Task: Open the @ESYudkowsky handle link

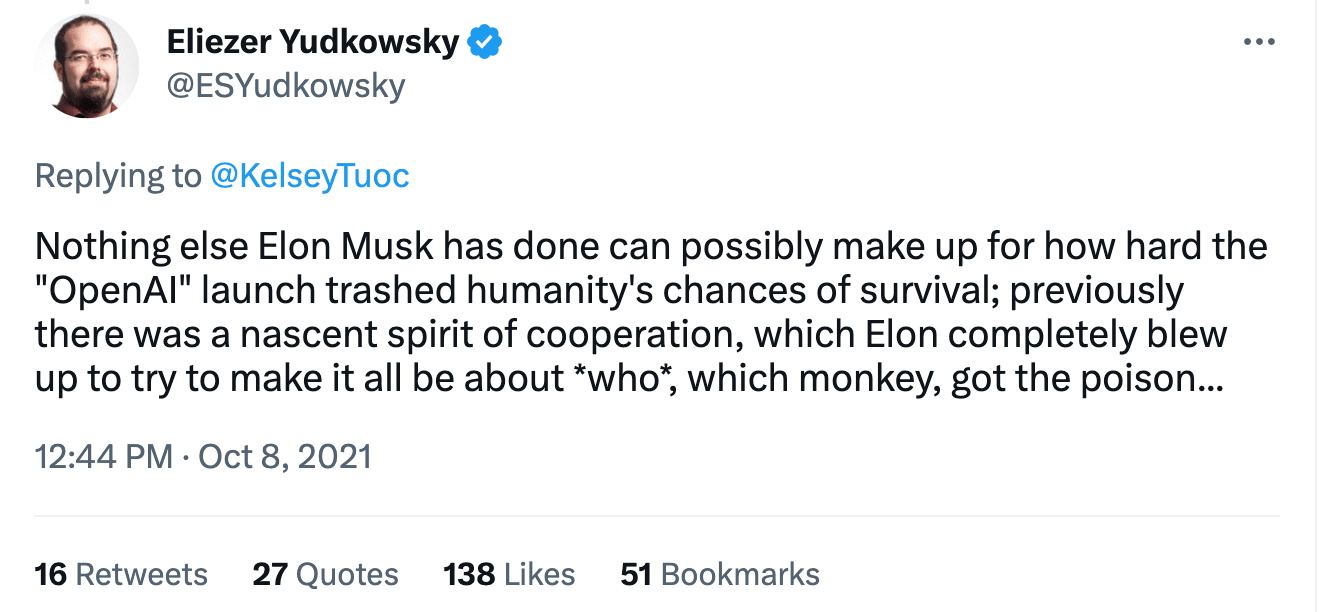Action: coord(285,86)
